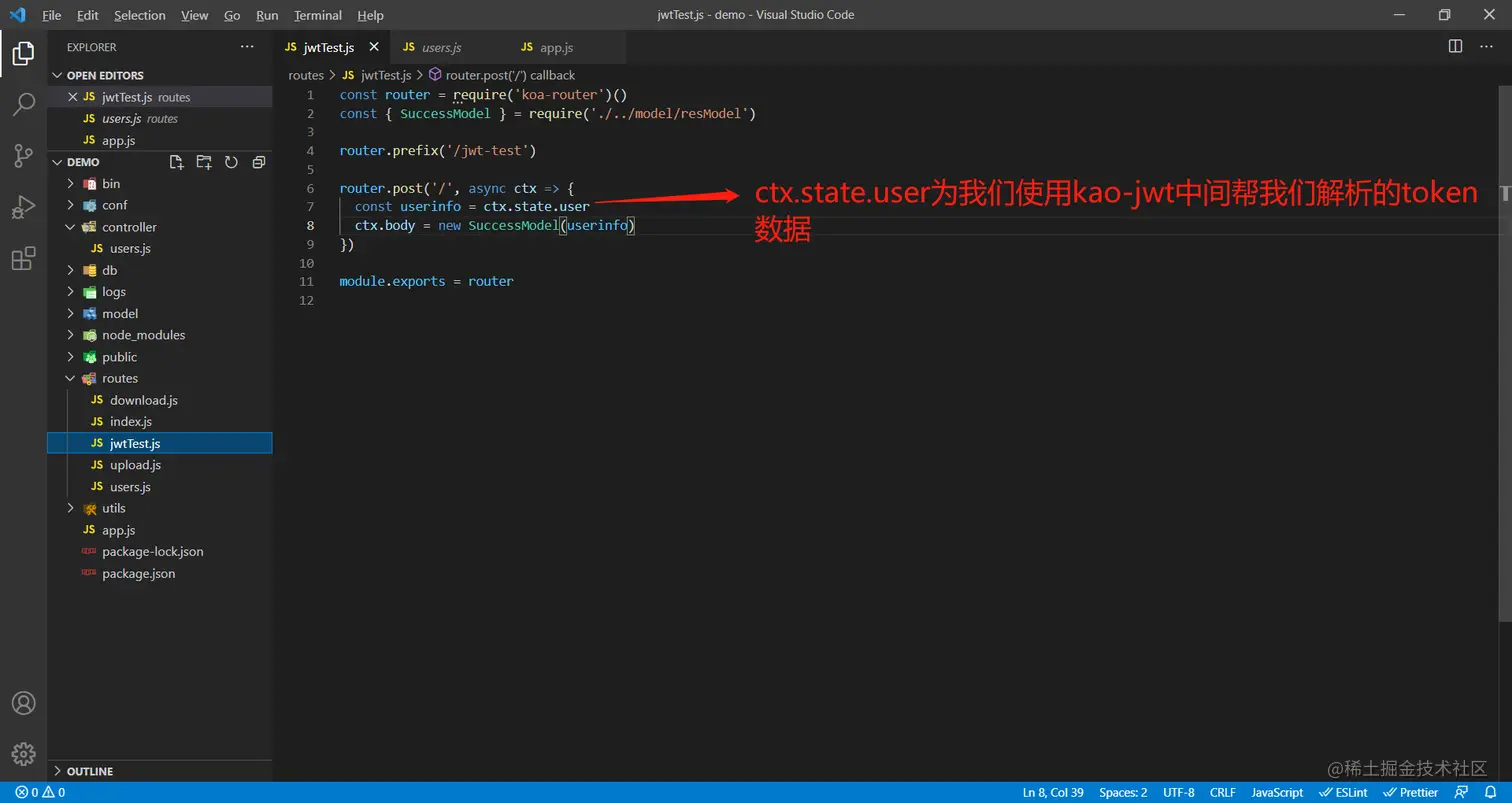Change indentation via Spaces: 2
The width and height of the screenshot is (1512, 803).
[1123, 792]
